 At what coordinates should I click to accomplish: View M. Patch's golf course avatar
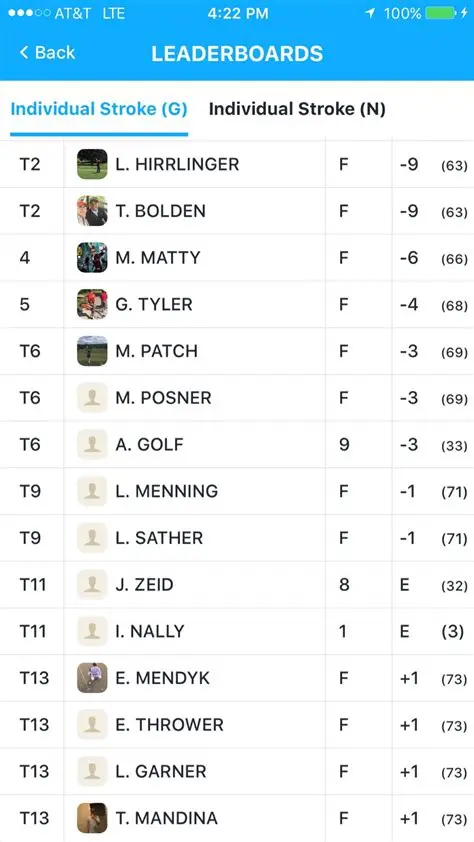(x=92, y=351)
